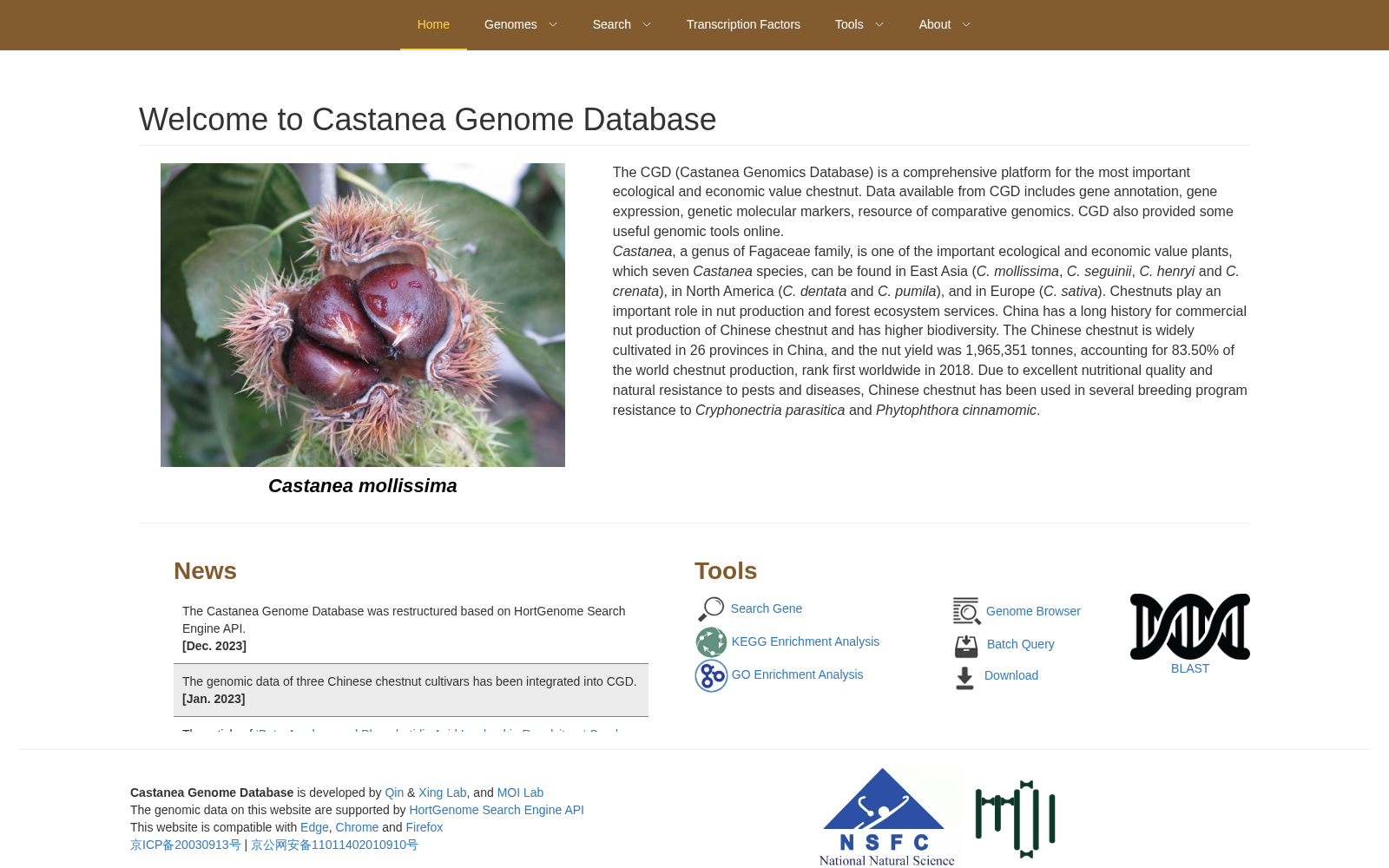Follow the Download link

pyautogui.click(x=1011, y=675)
